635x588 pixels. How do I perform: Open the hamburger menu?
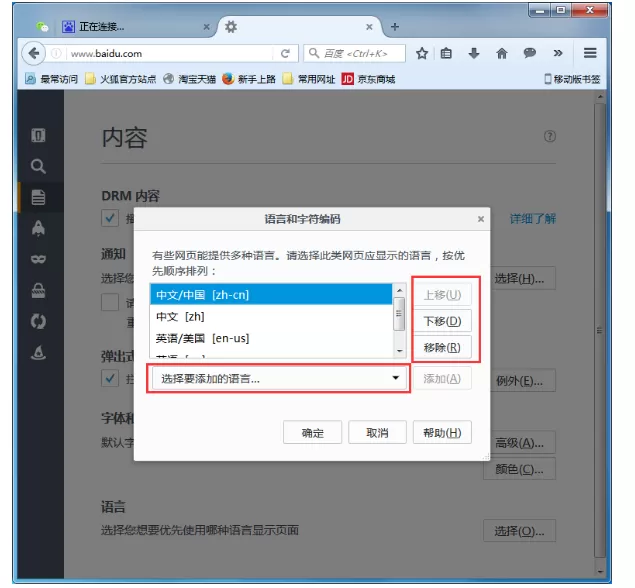click(x=590, y=53)
